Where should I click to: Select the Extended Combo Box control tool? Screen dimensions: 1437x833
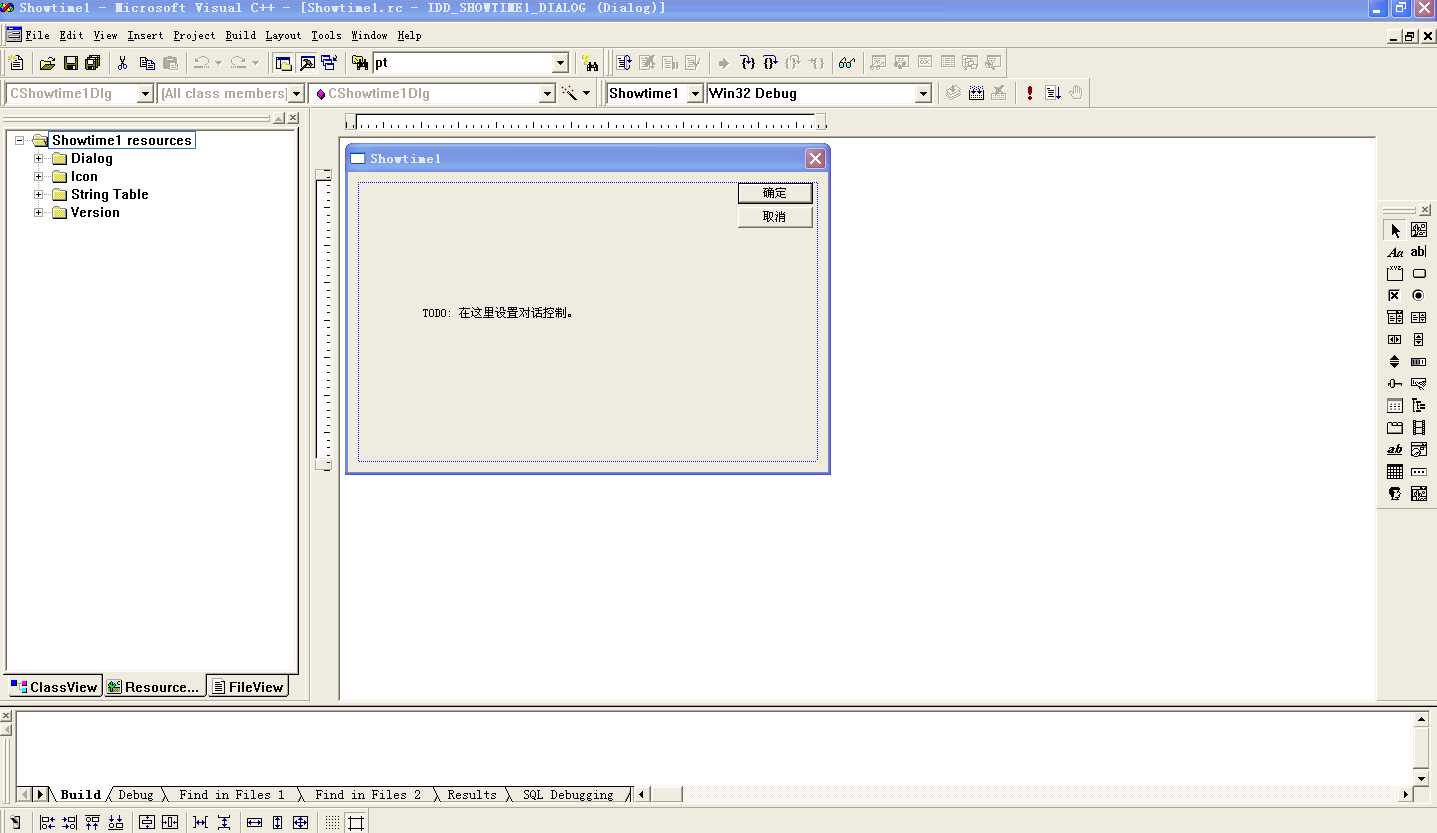[1419, 494]
